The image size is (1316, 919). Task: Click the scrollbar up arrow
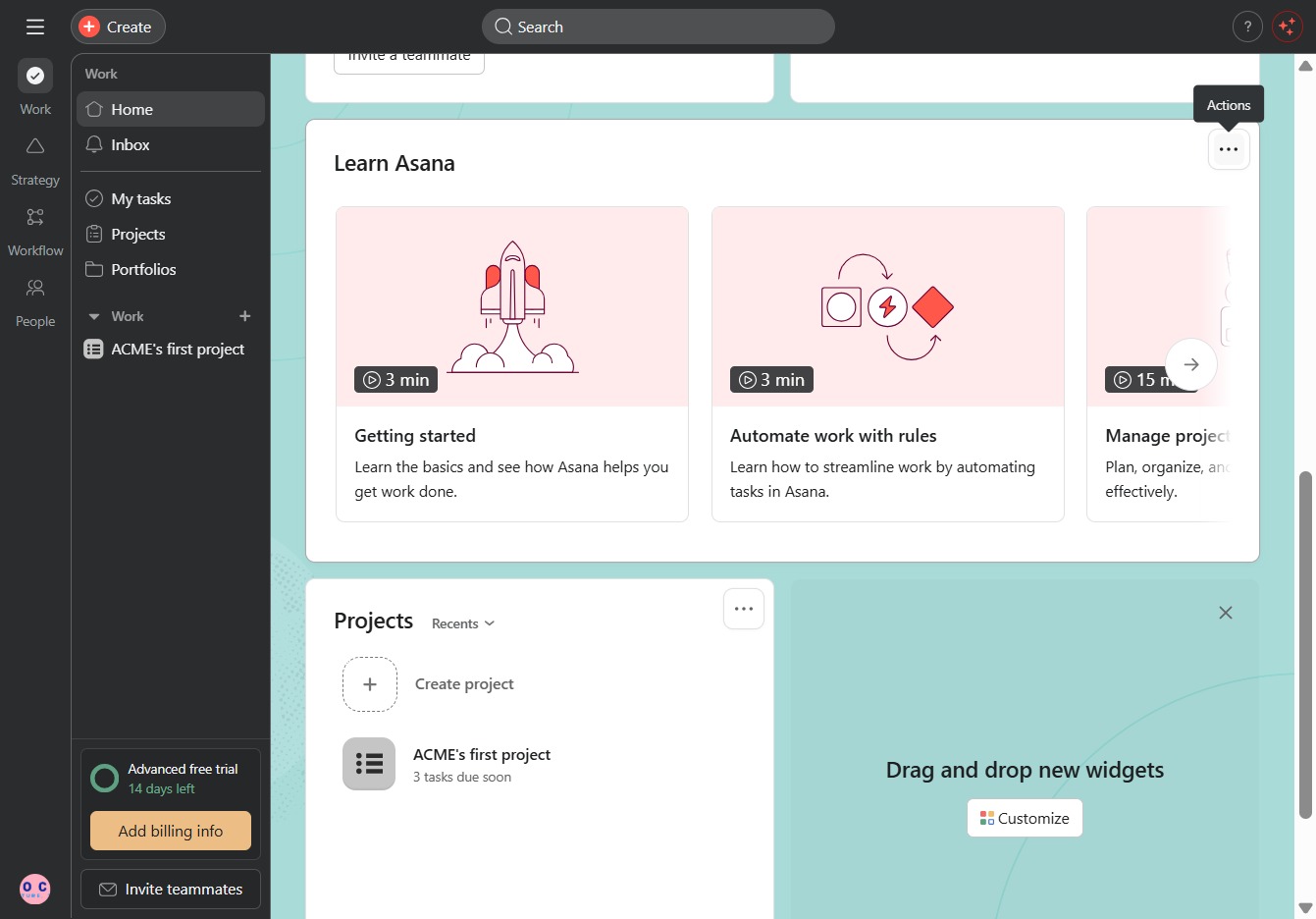[1305, 66]
